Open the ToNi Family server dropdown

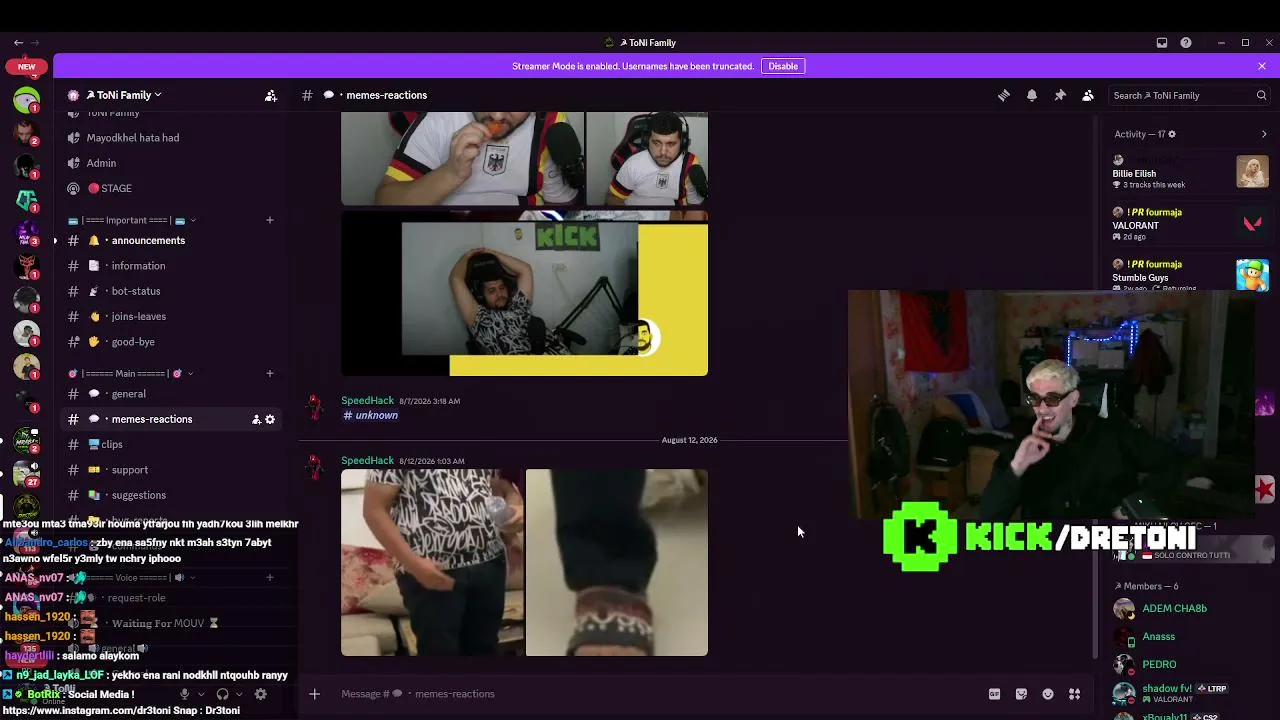124,95
